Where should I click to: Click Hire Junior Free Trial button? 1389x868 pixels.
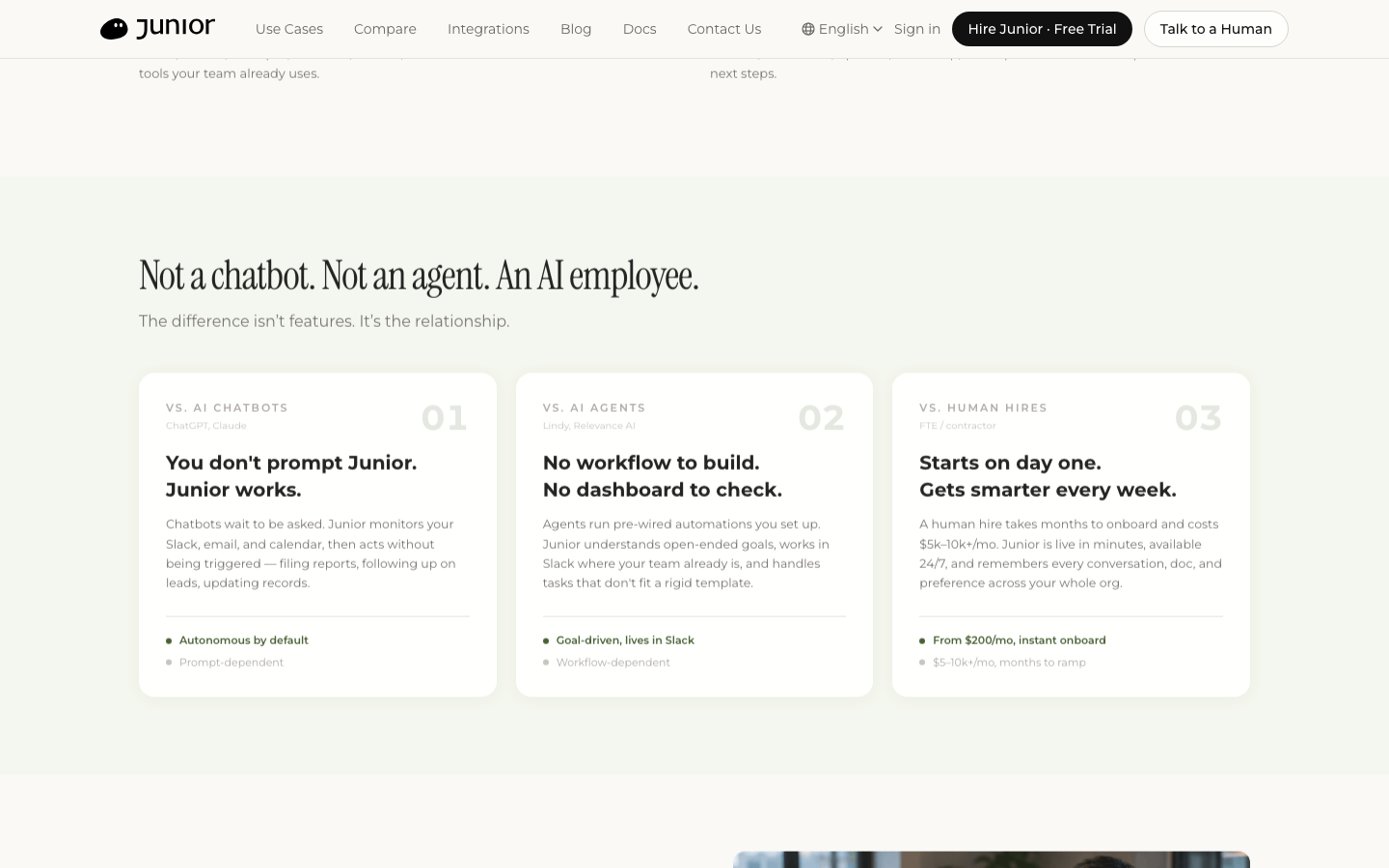(x=1042, y=29)
